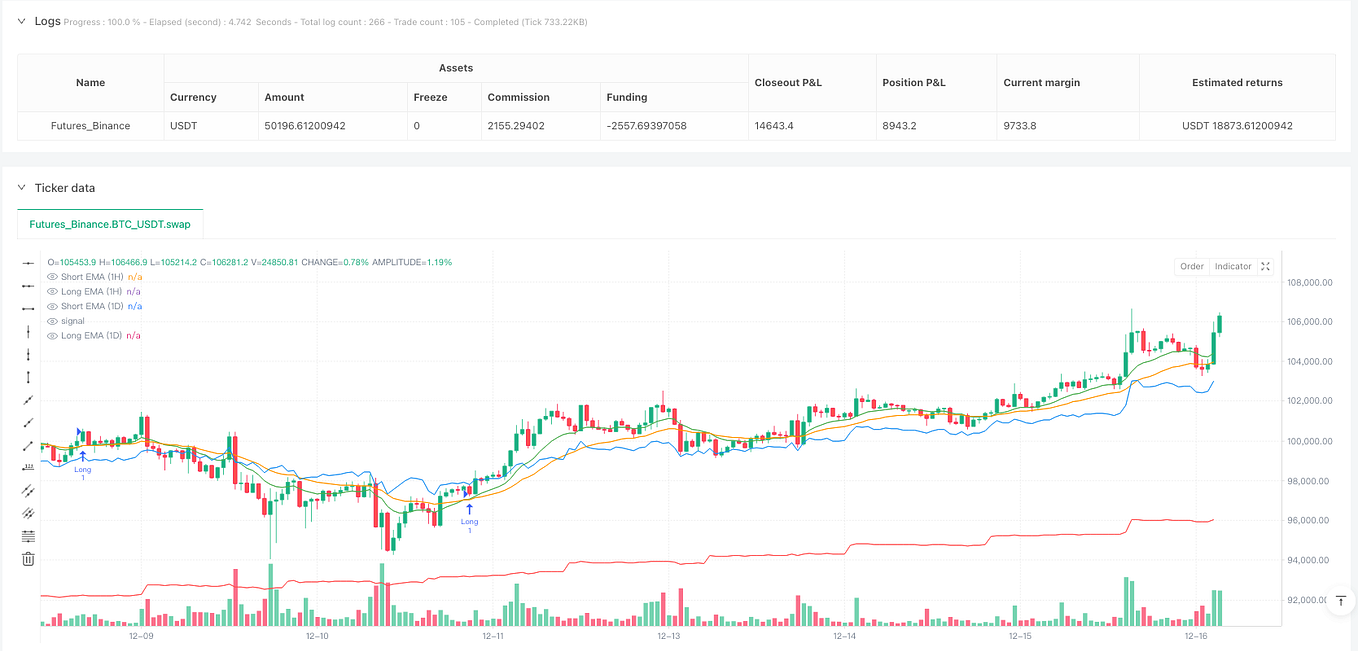Collapse the Logs section

coord(22,20)
